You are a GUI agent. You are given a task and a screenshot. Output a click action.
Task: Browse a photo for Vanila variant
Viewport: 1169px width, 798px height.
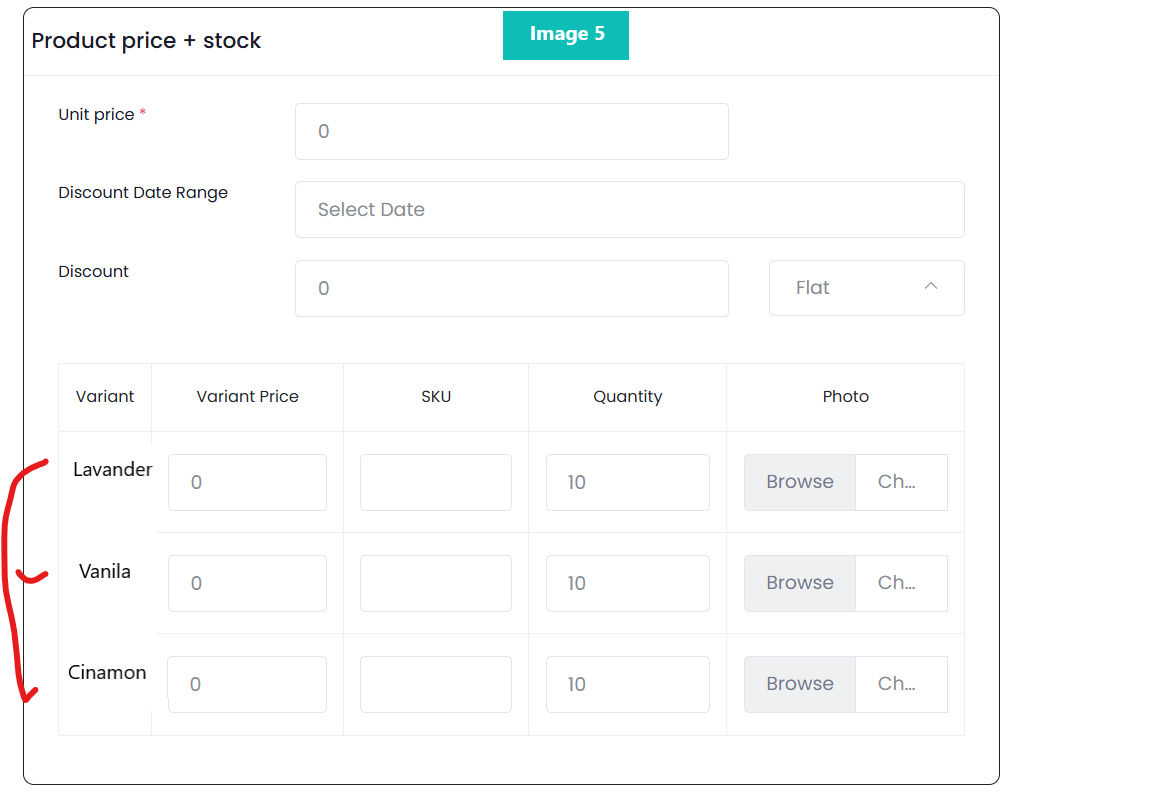click(800, 583)
